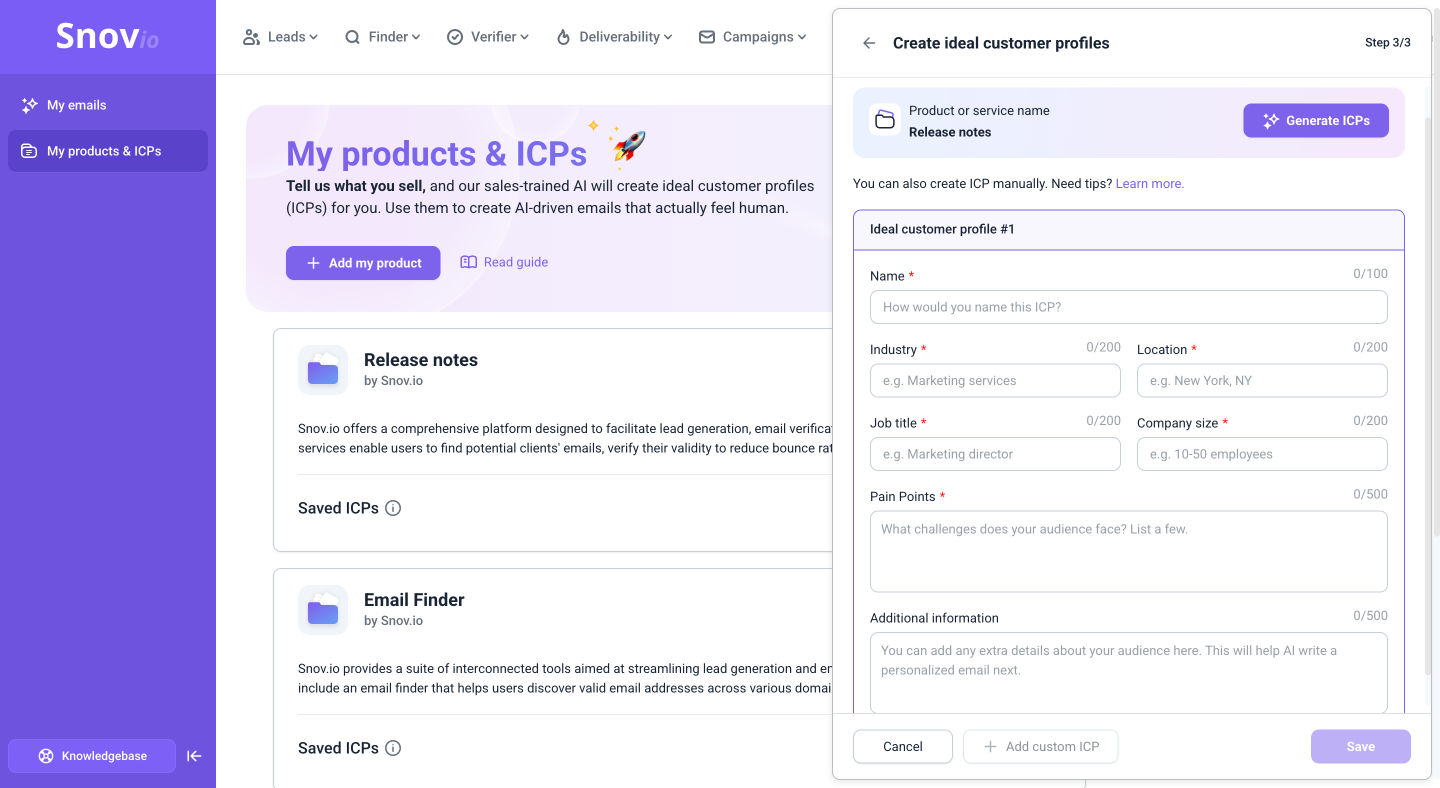Image resolution: width=1440 pixels, height=788 pixels.
Task: Click the Snov.io logo
Action: coord(107,37)
